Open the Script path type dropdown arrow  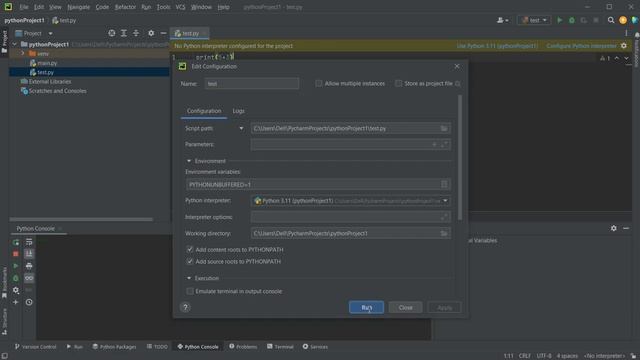coord(241,128)
